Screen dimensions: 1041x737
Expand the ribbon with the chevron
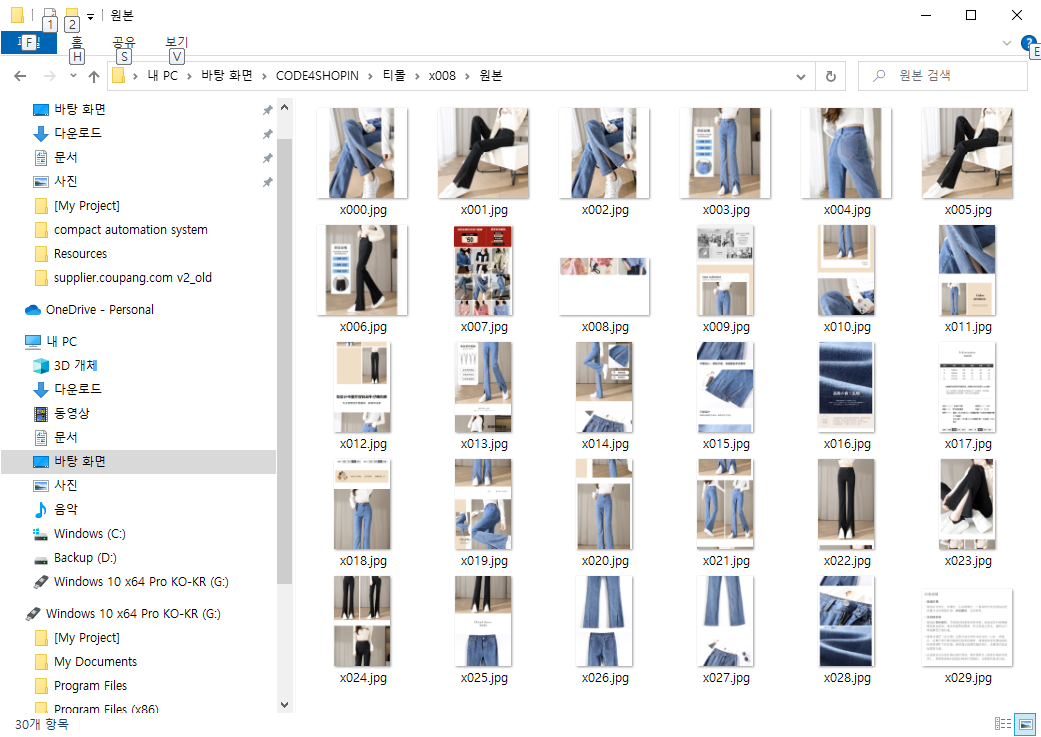click(x=1007, y=43)
